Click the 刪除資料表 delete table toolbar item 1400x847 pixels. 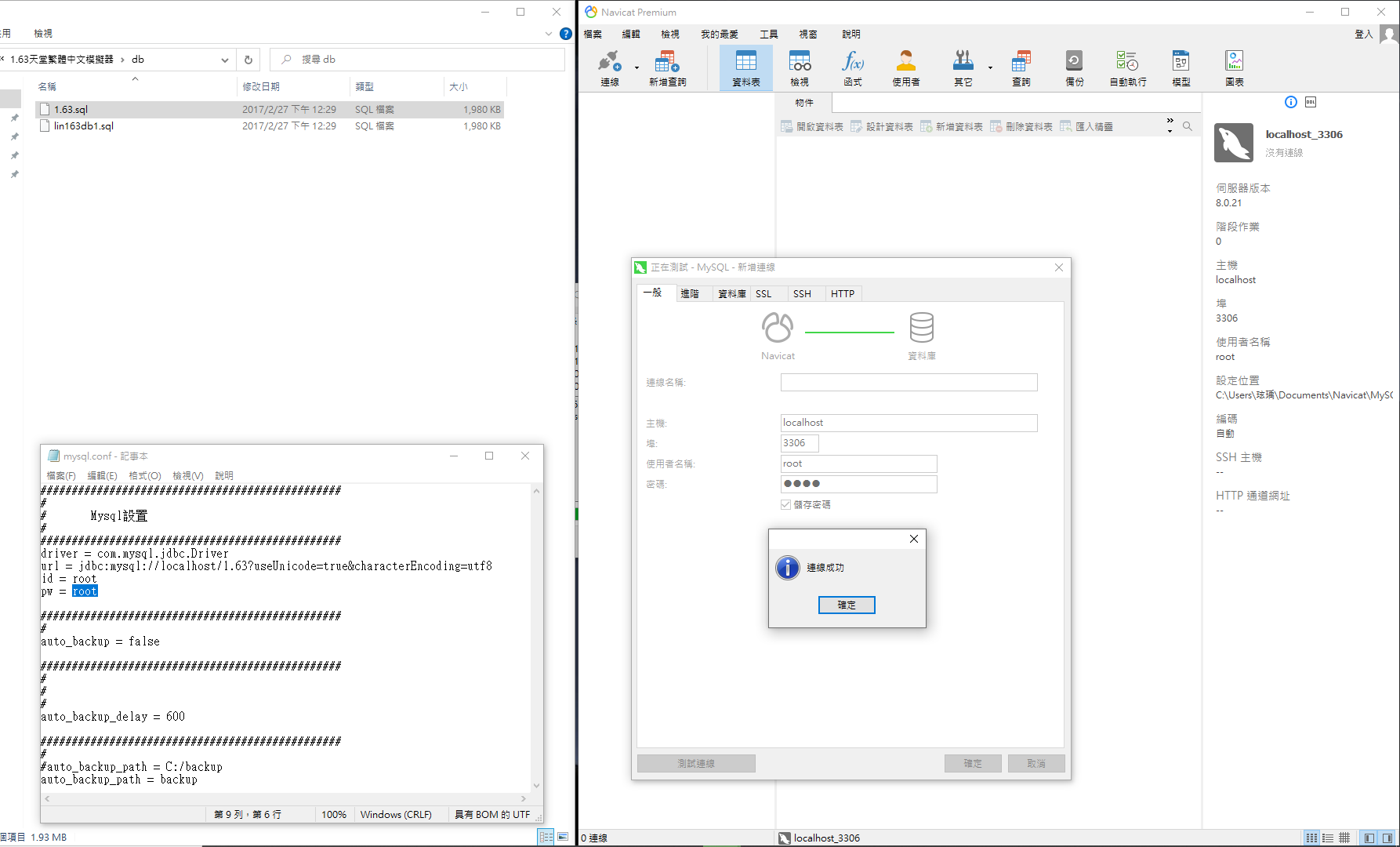[1021, 126]
